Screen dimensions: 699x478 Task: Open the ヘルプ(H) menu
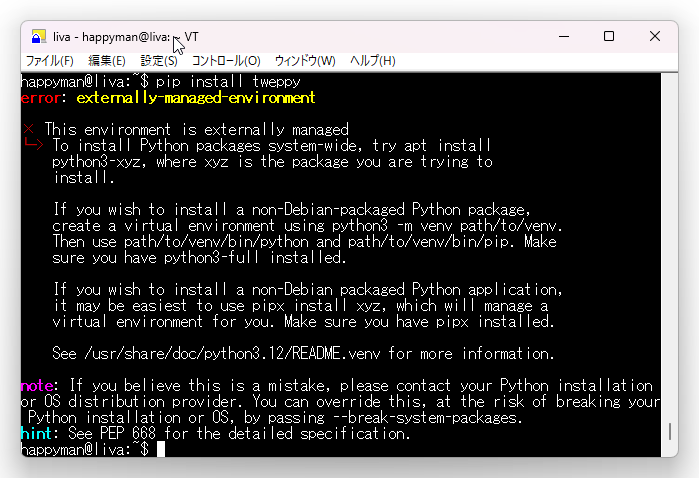tap(373, 61)
